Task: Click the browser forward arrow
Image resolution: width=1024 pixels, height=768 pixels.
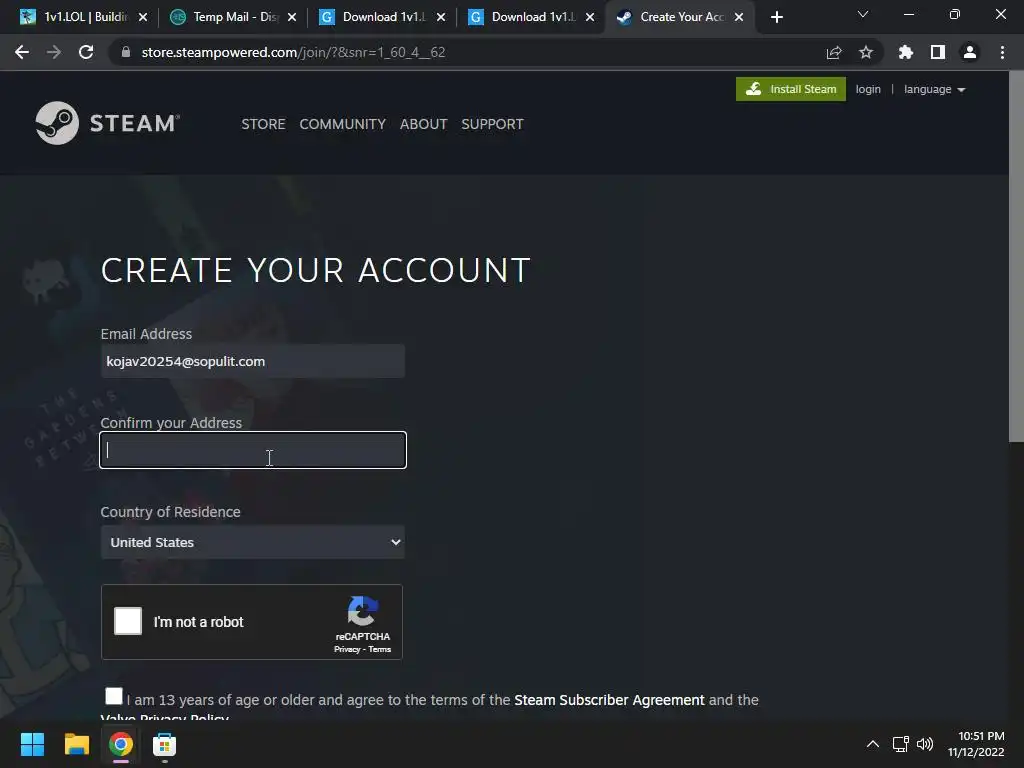Action: 54,52
